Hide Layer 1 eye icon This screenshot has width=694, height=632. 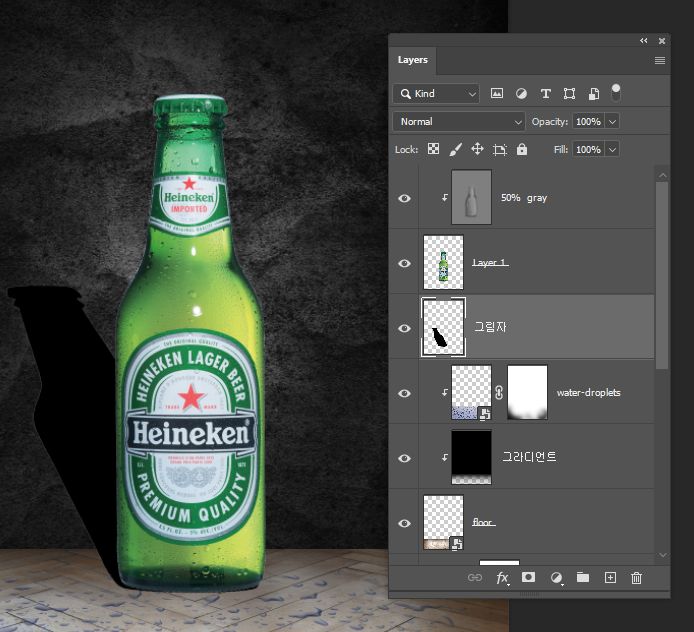pyautogui.click(x=404, y=263)
